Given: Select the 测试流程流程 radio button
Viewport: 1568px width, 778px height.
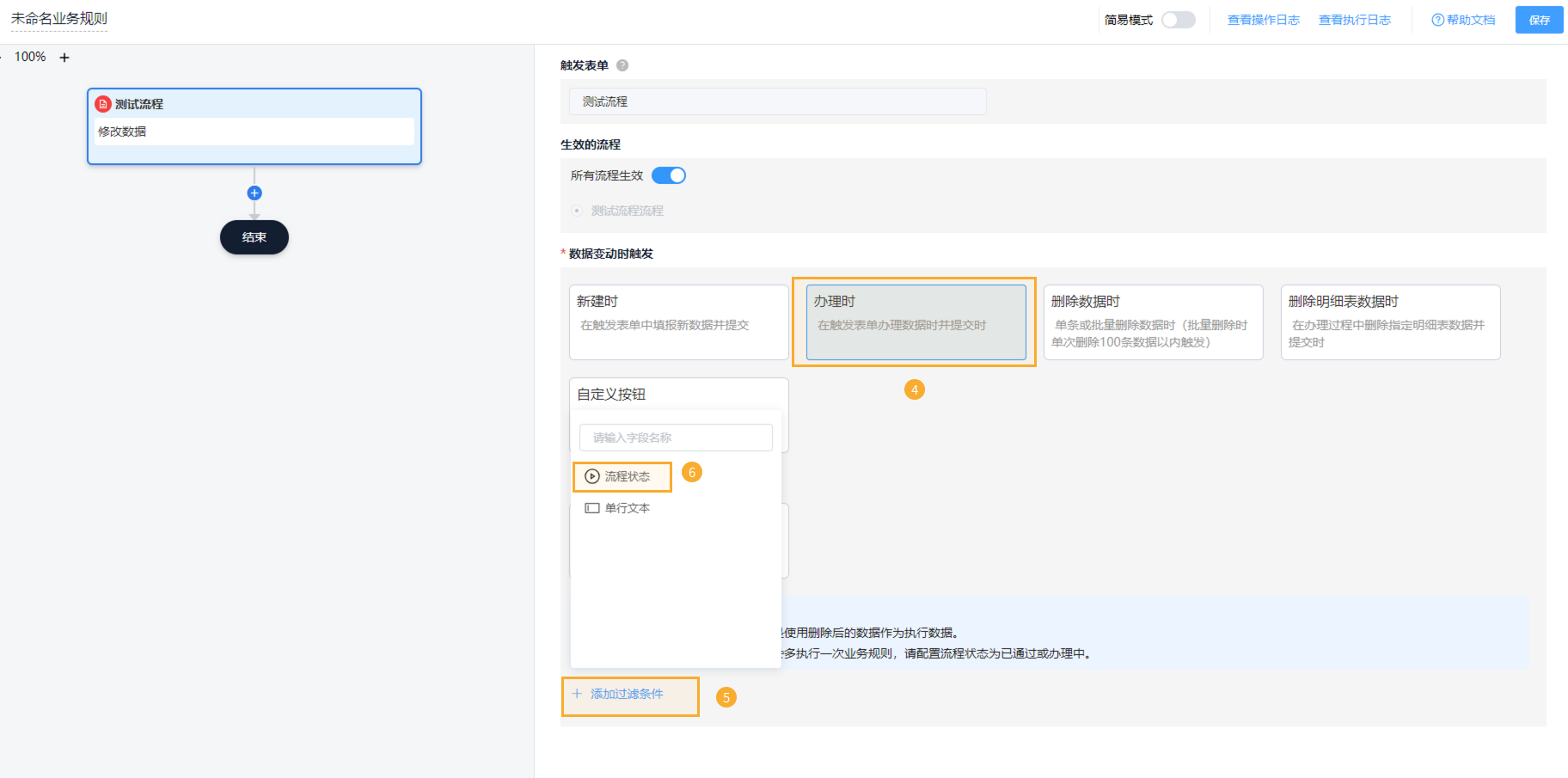Looking at the screenshot, I should (x=577, y=211).
